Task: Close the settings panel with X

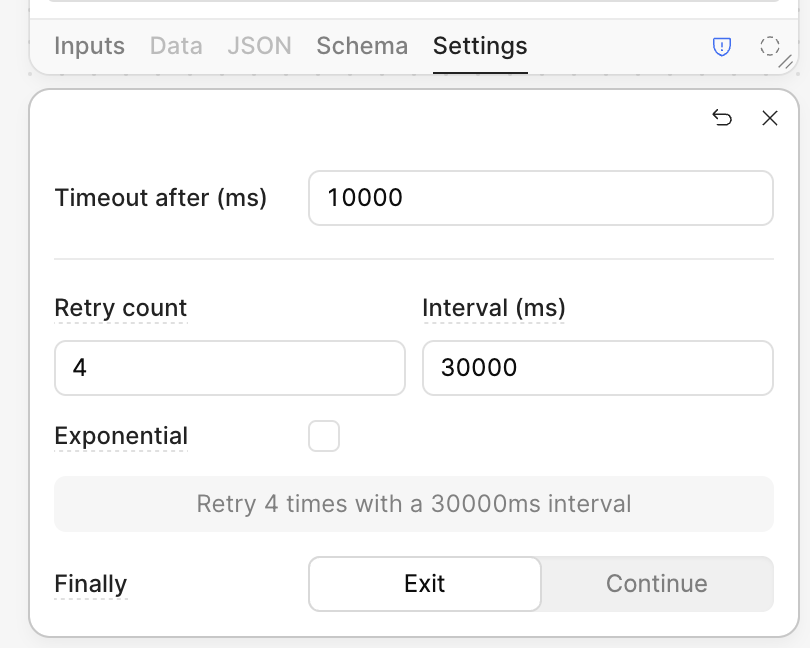Action: (770, 118)
